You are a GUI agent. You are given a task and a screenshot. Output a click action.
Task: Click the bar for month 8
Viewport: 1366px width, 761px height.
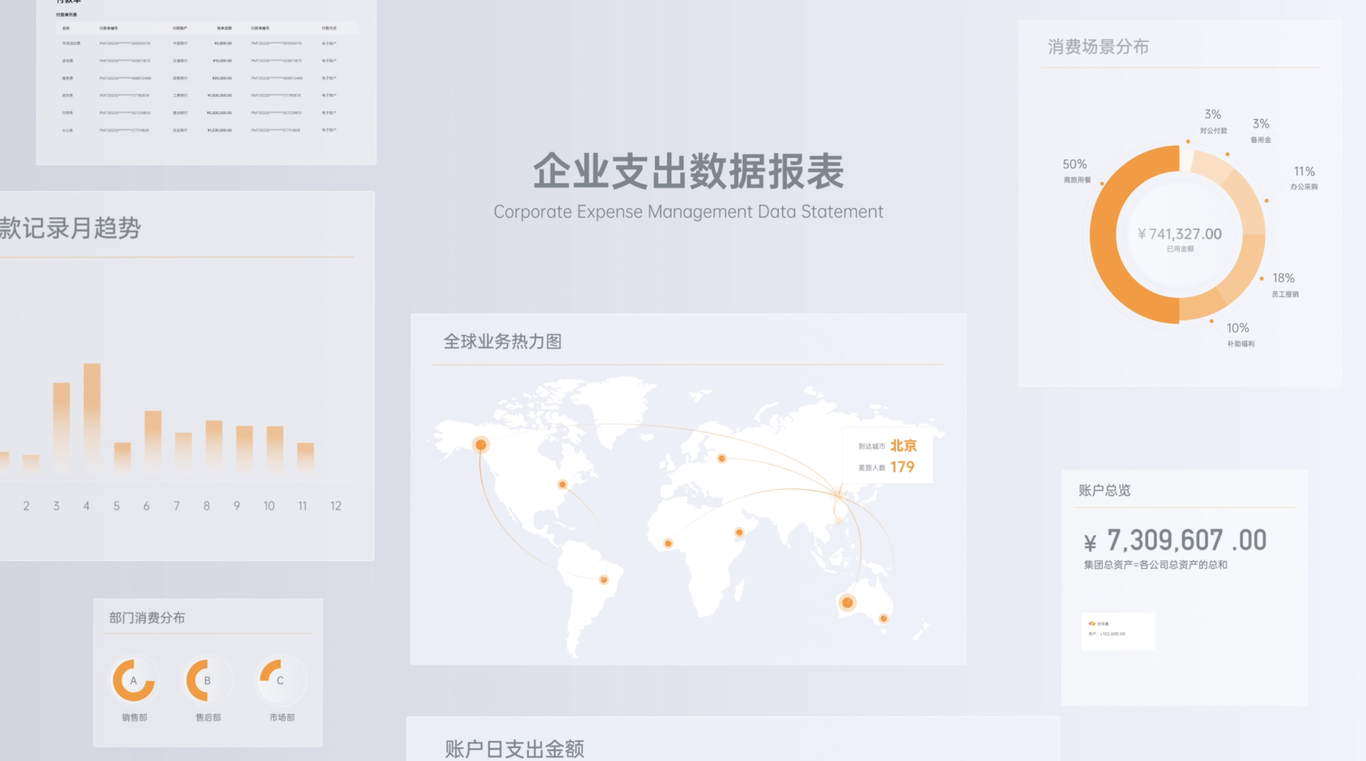click(214, 446)
